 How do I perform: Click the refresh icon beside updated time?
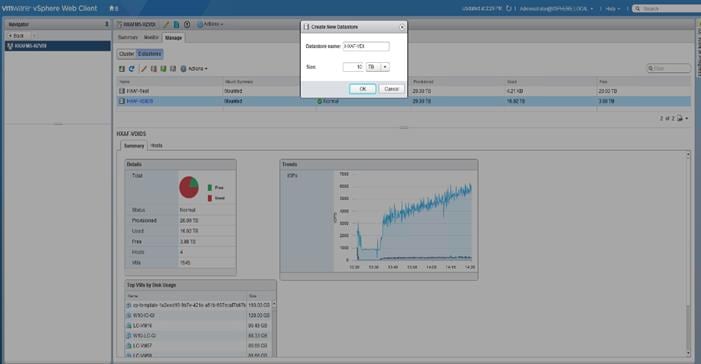[x=508, y=8]
